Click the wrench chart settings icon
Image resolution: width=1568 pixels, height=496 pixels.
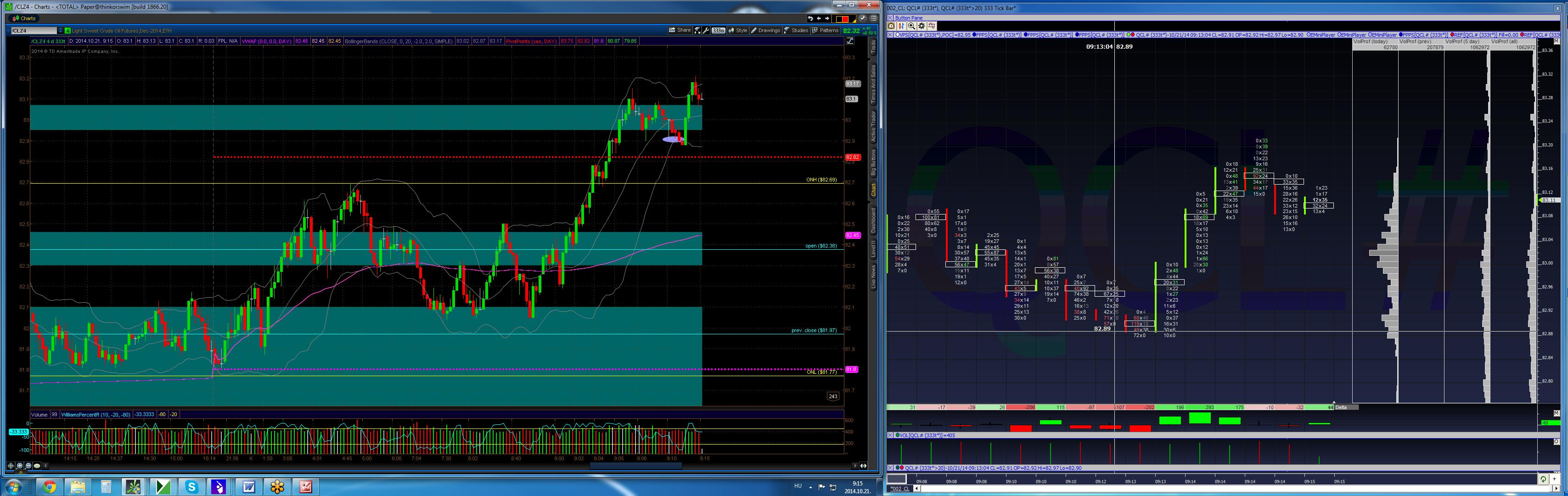pyautogui.click(x=706, y=30)
